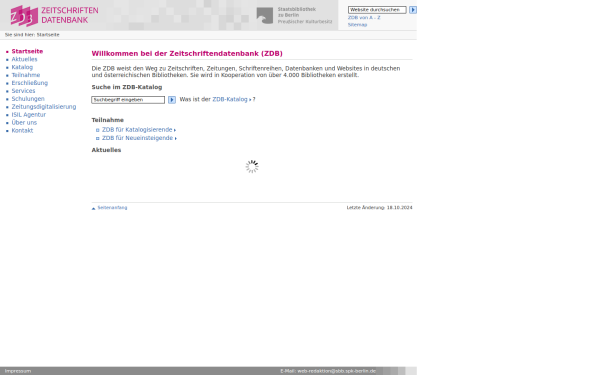Click the Startseite breadcrumb text
The height and width of the screenshot is (375, 600).
48,35
